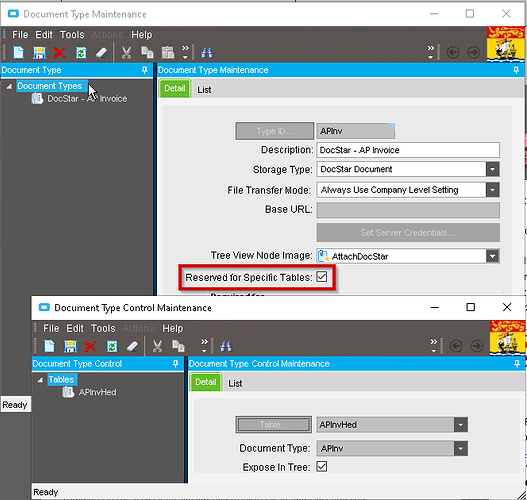The image size is (527, 500).
Task: Open File menu in Control Maintenance window
Action: [51, 328]
